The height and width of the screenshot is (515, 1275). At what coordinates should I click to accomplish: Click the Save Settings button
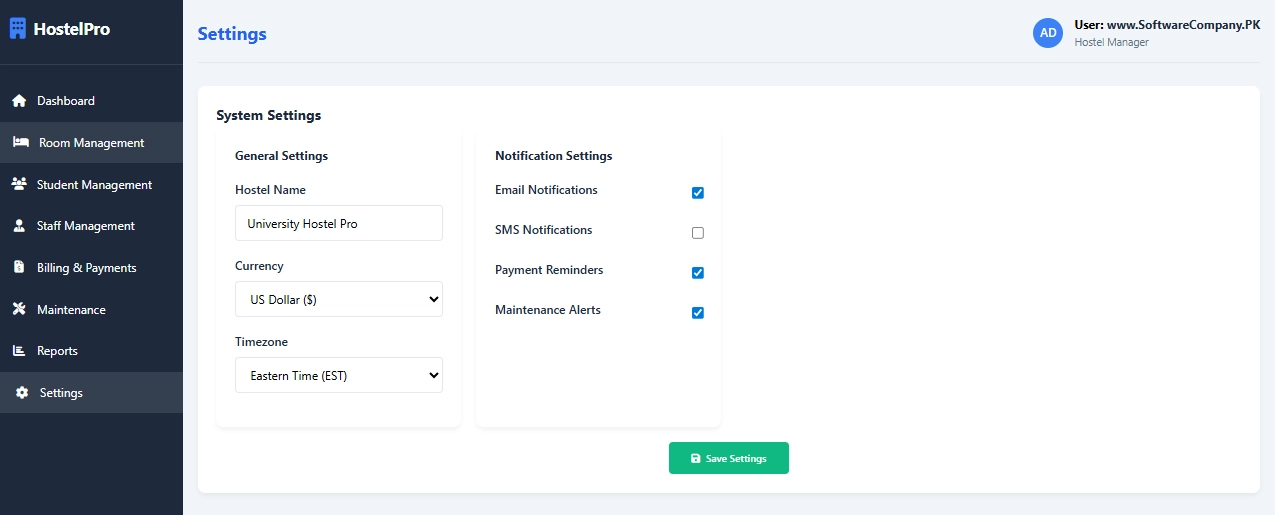[729, 458]
